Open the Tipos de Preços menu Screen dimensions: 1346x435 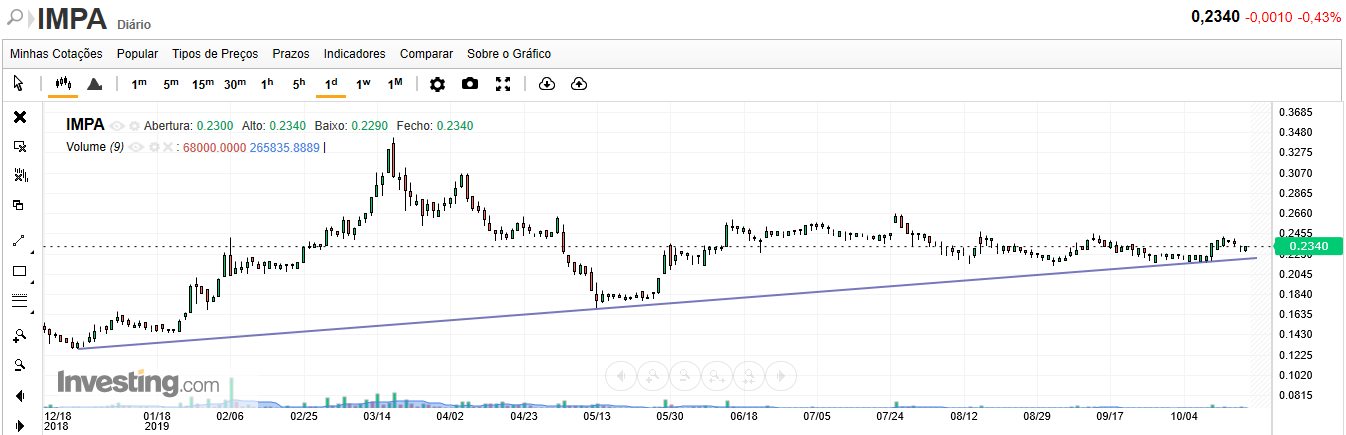(215, 54)
